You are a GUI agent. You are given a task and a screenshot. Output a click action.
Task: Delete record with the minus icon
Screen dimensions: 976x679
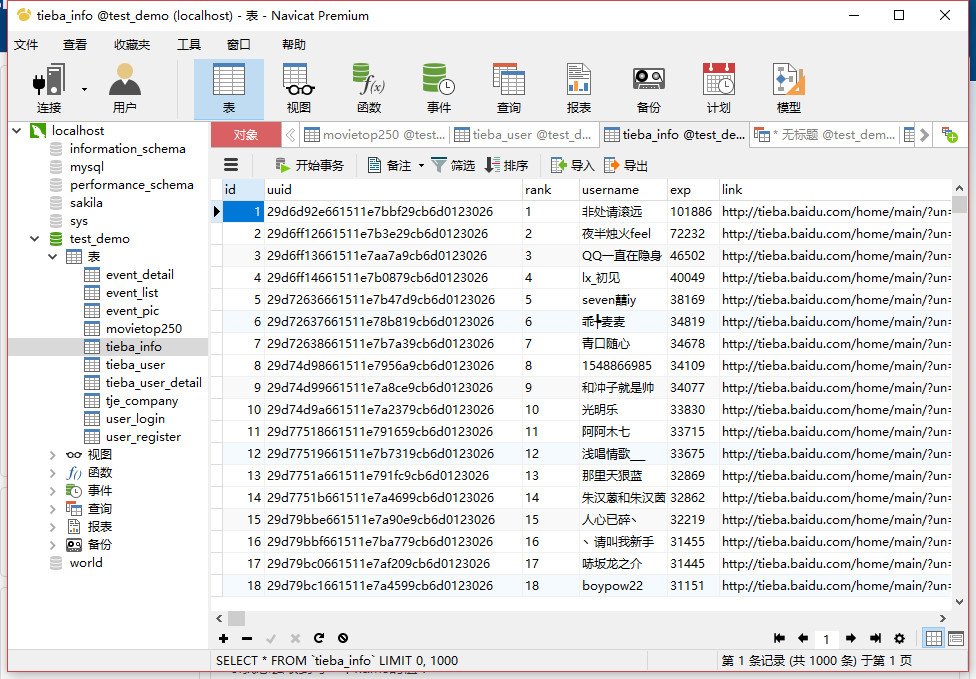click(x=247, y=638)
